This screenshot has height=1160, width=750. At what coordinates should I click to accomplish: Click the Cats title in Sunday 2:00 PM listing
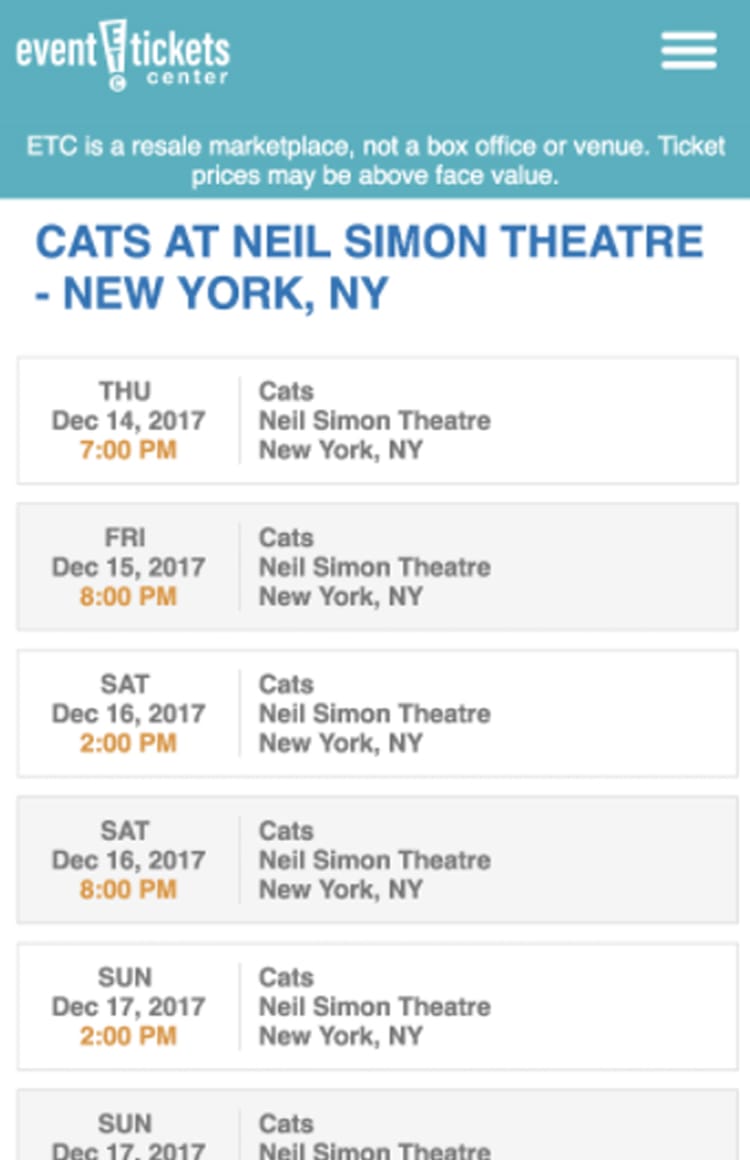pyautogui.click(x=286, y=977)
